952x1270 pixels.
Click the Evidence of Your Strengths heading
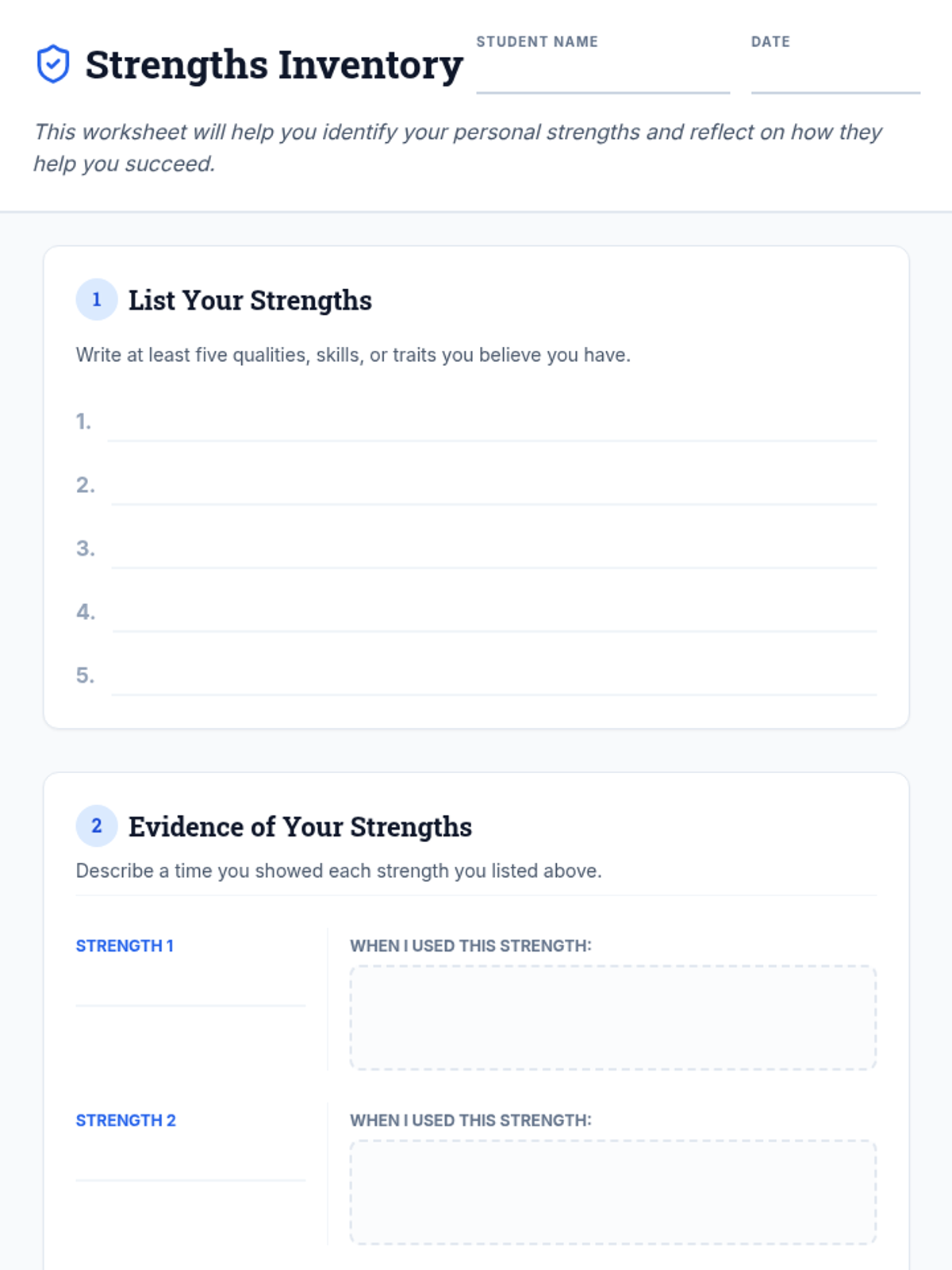click(300, 827)
